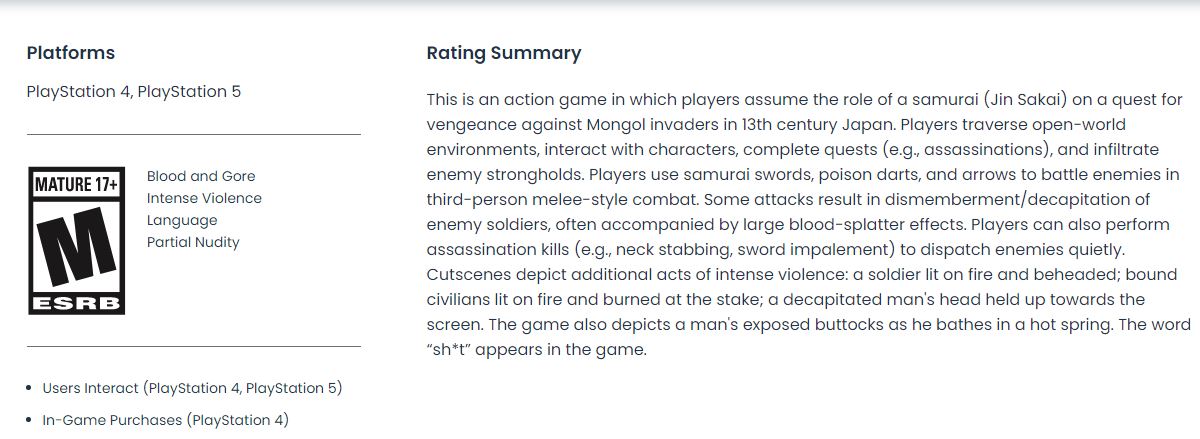Click the Users Interact list item
The image size is (1200, 439).
(x=192, y=388)
